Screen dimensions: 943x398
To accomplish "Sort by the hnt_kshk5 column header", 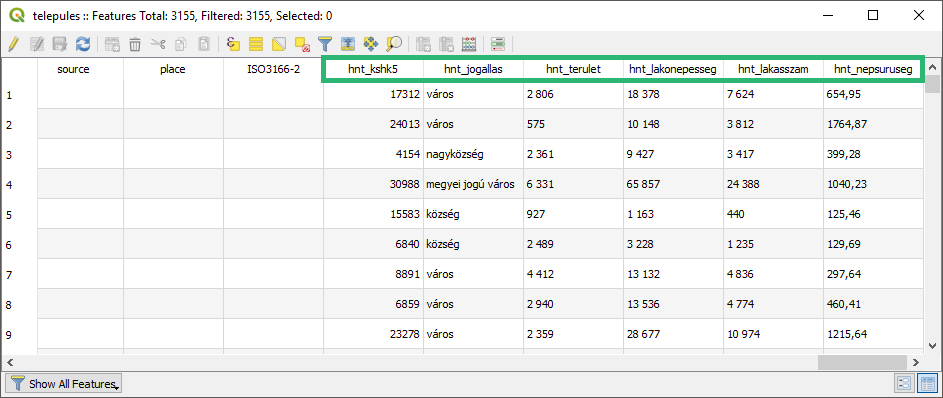I will 373,69.
